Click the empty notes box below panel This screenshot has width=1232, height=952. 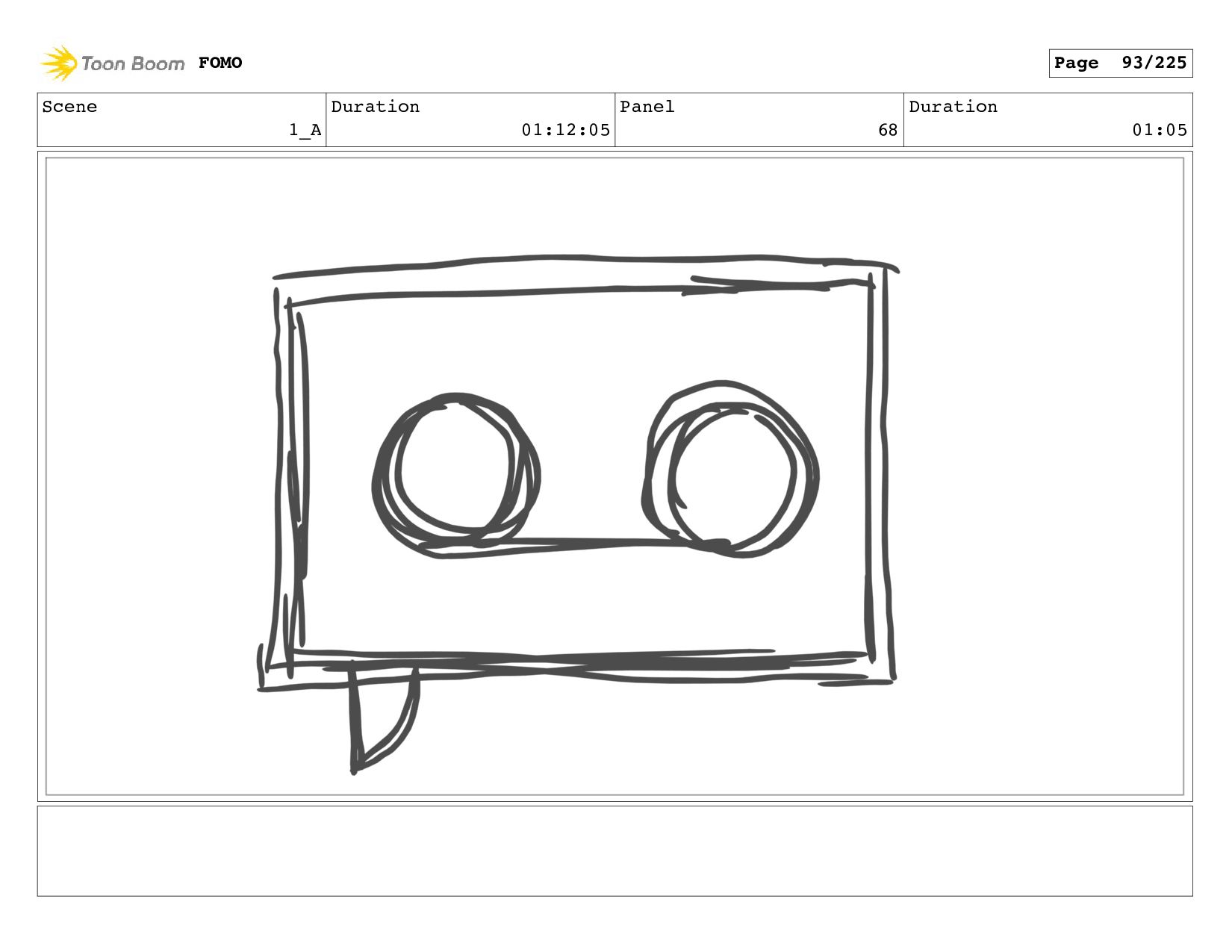click(x=615, y=851)
